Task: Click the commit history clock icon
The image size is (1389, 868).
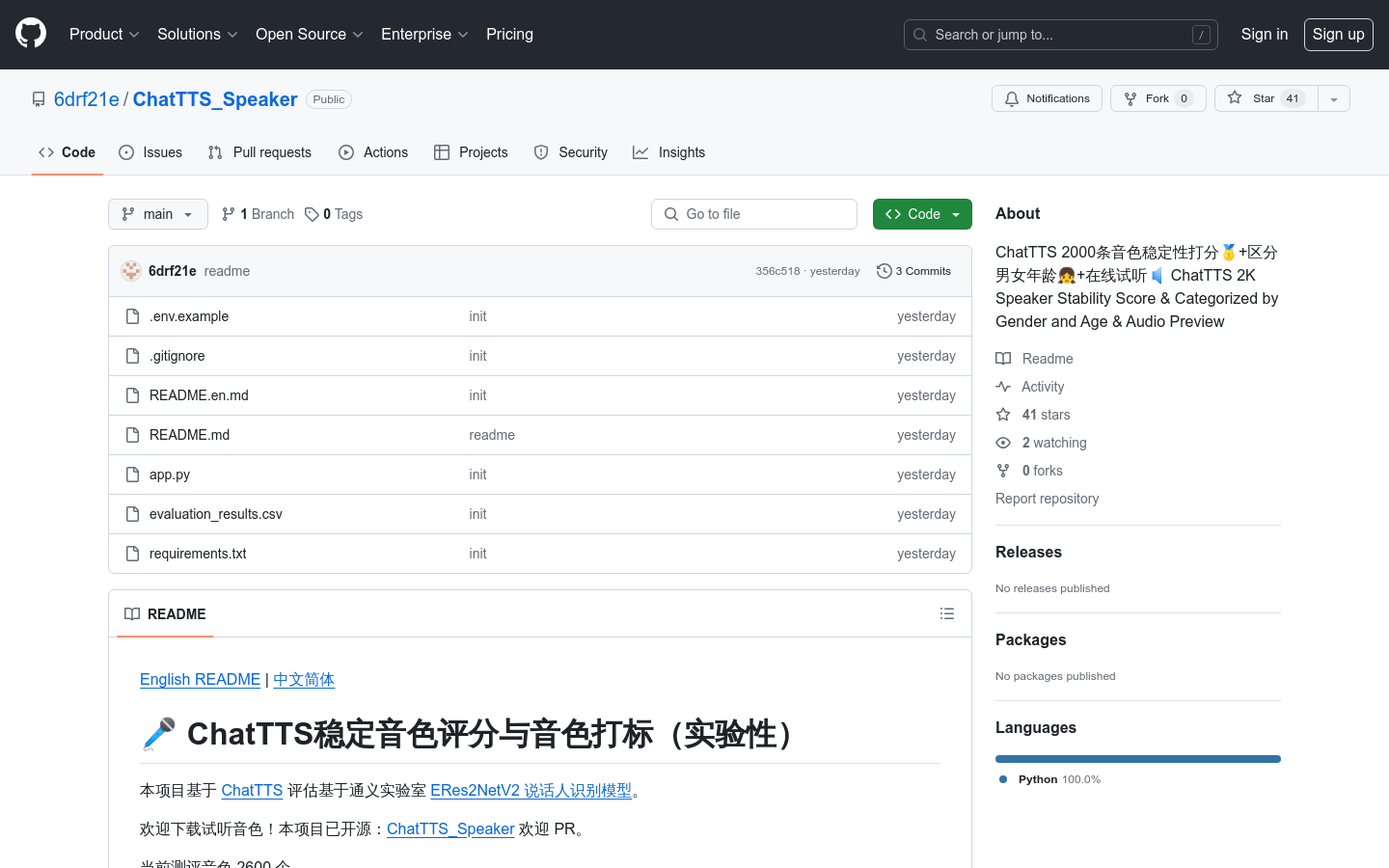Action: [x=884, y=271]
